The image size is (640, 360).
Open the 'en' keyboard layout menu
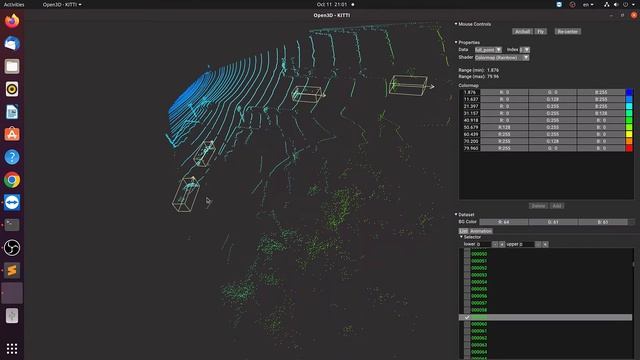[x=588, y=4]
